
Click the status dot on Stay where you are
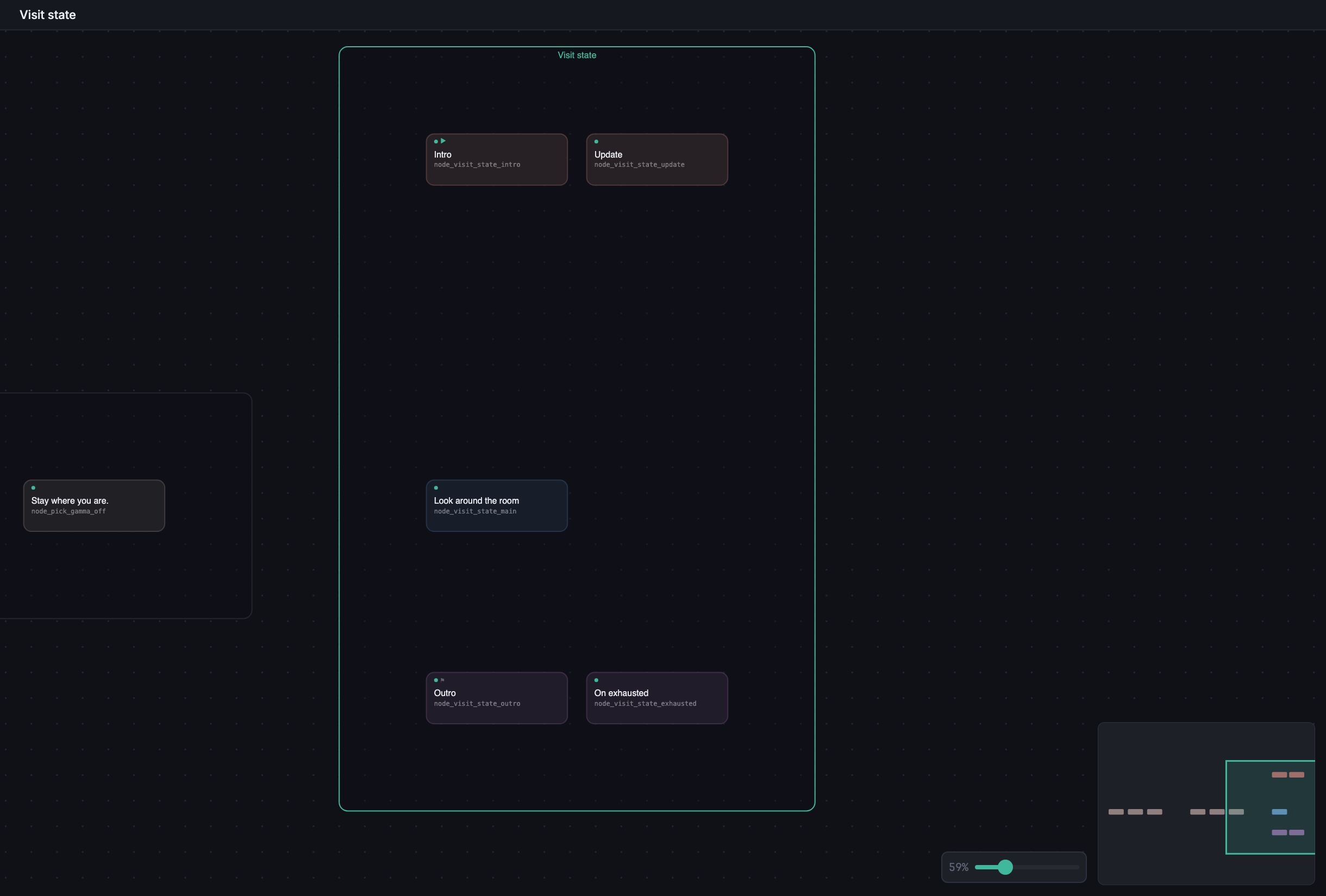coord(33,487)
